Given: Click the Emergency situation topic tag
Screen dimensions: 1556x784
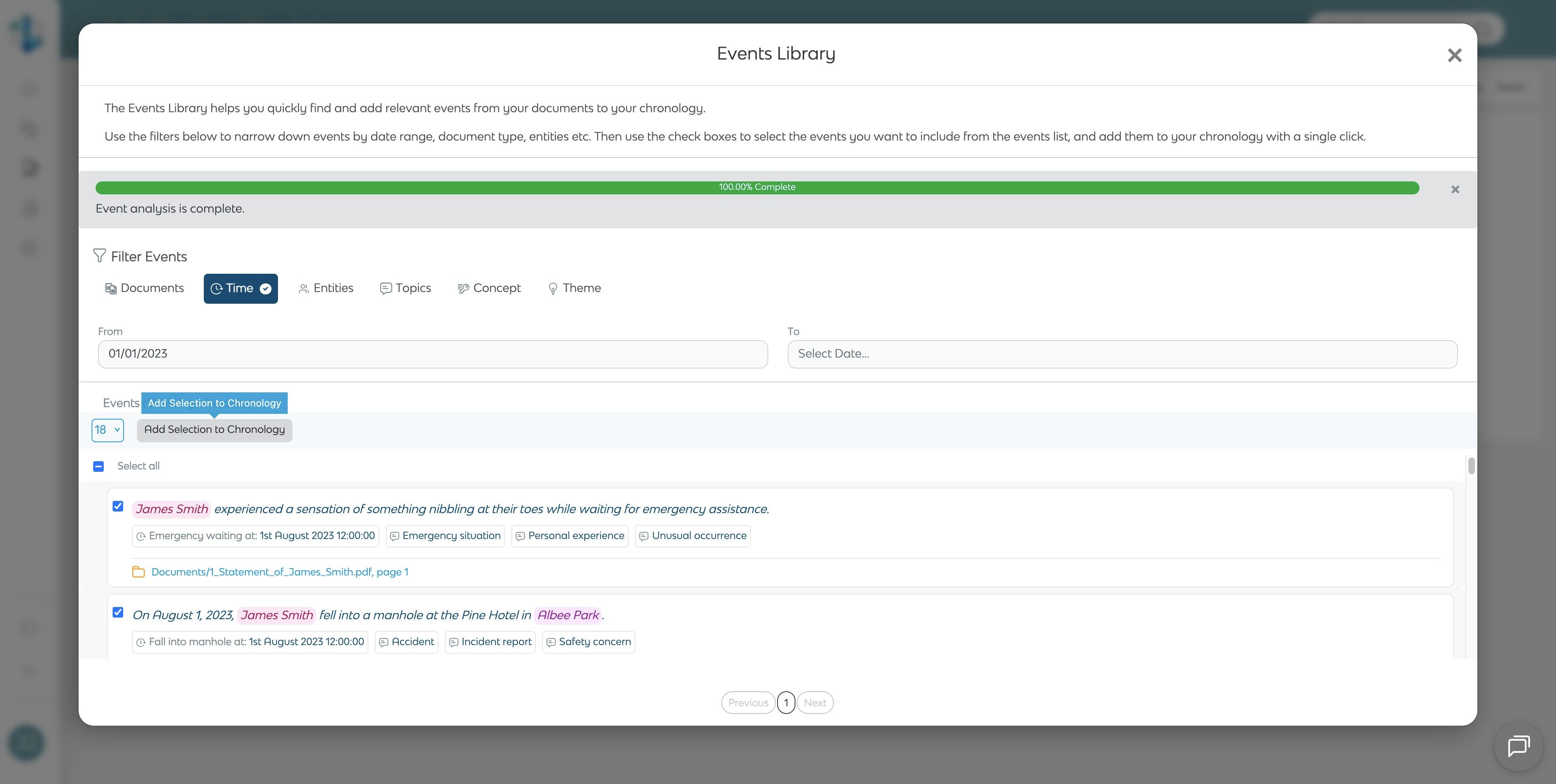Looking at the screenshot, I should (445, 536).
